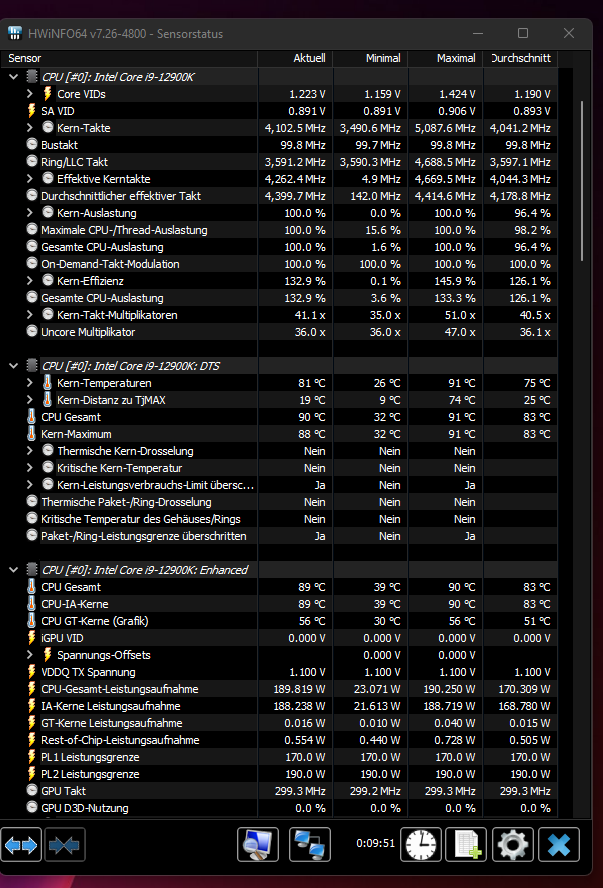This screenshot has height=888, width=603.
Task: Select the GT-Kerne Leistungsaufnahme row
Action: (x=280, y=723)
